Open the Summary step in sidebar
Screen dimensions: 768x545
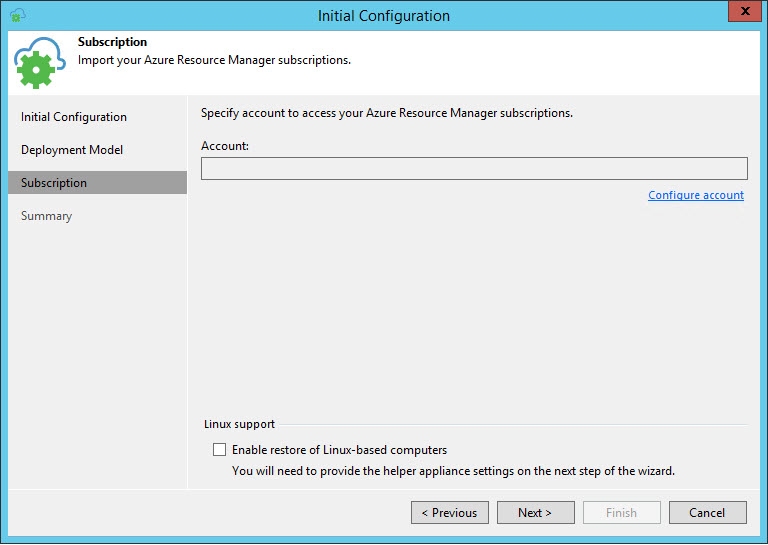click(47, 216)
